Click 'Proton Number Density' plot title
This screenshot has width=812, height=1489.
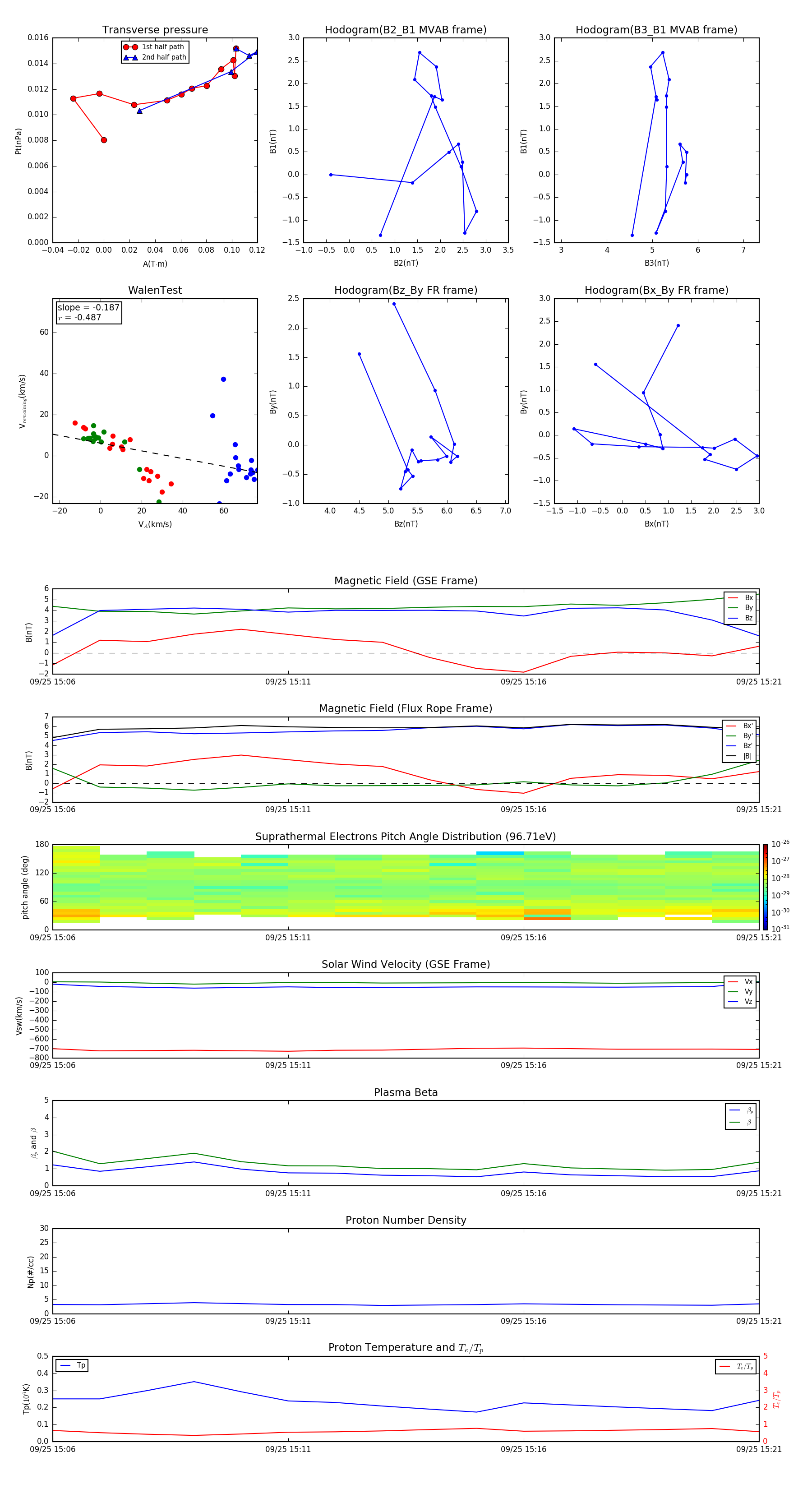pyautogui.click(x=406, y=1220)
